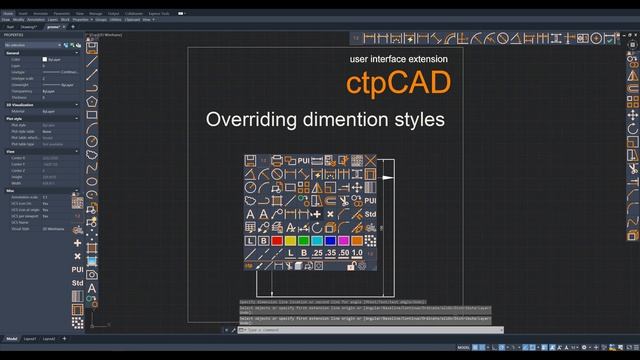Collapse the Misc section in Properties
The image size is (640, 360).
76,191
